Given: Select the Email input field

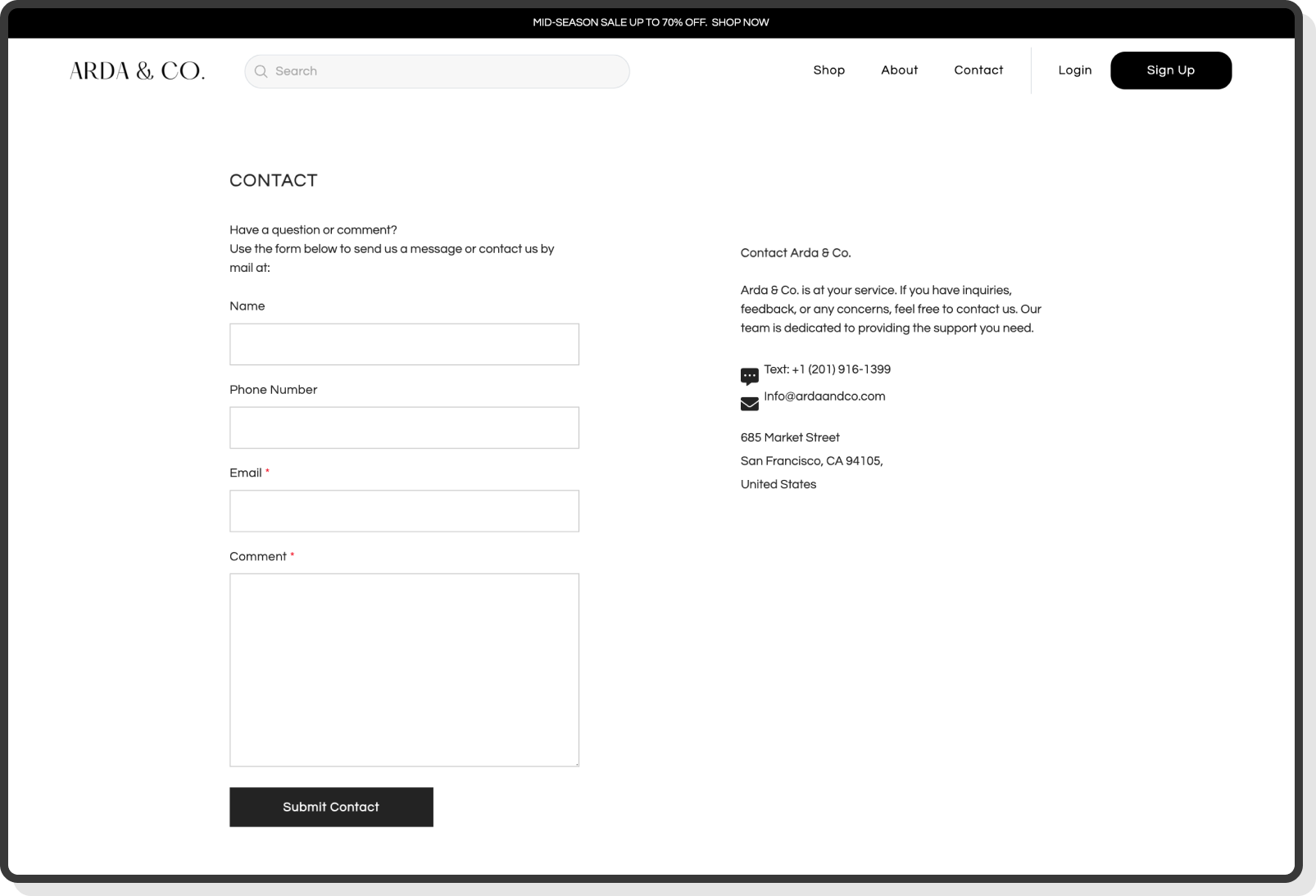Looking at the screenshot, I should [x=404, y=510].
